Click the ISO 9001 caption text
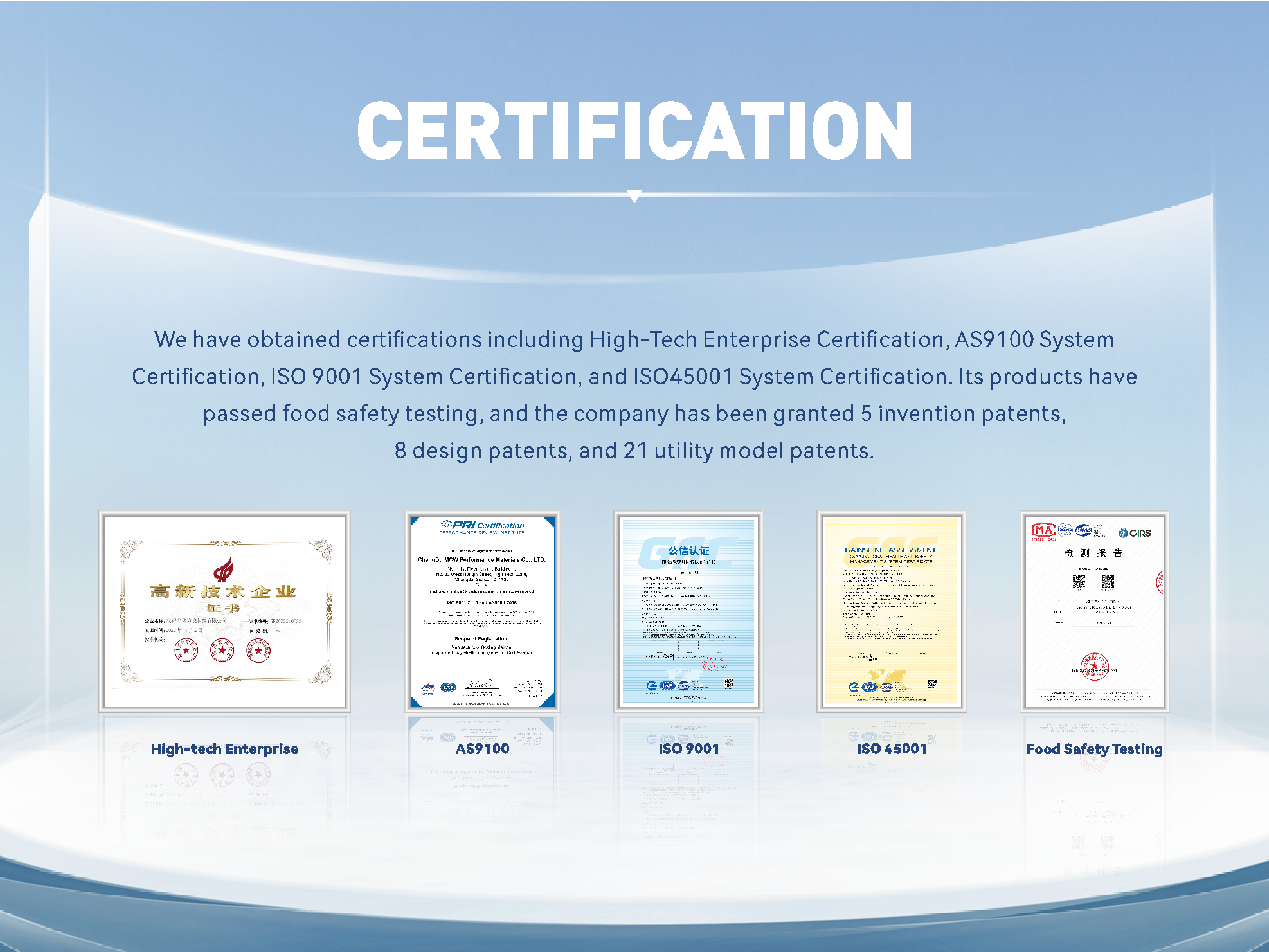1269x952 pixels. click(x=688, y=749)
